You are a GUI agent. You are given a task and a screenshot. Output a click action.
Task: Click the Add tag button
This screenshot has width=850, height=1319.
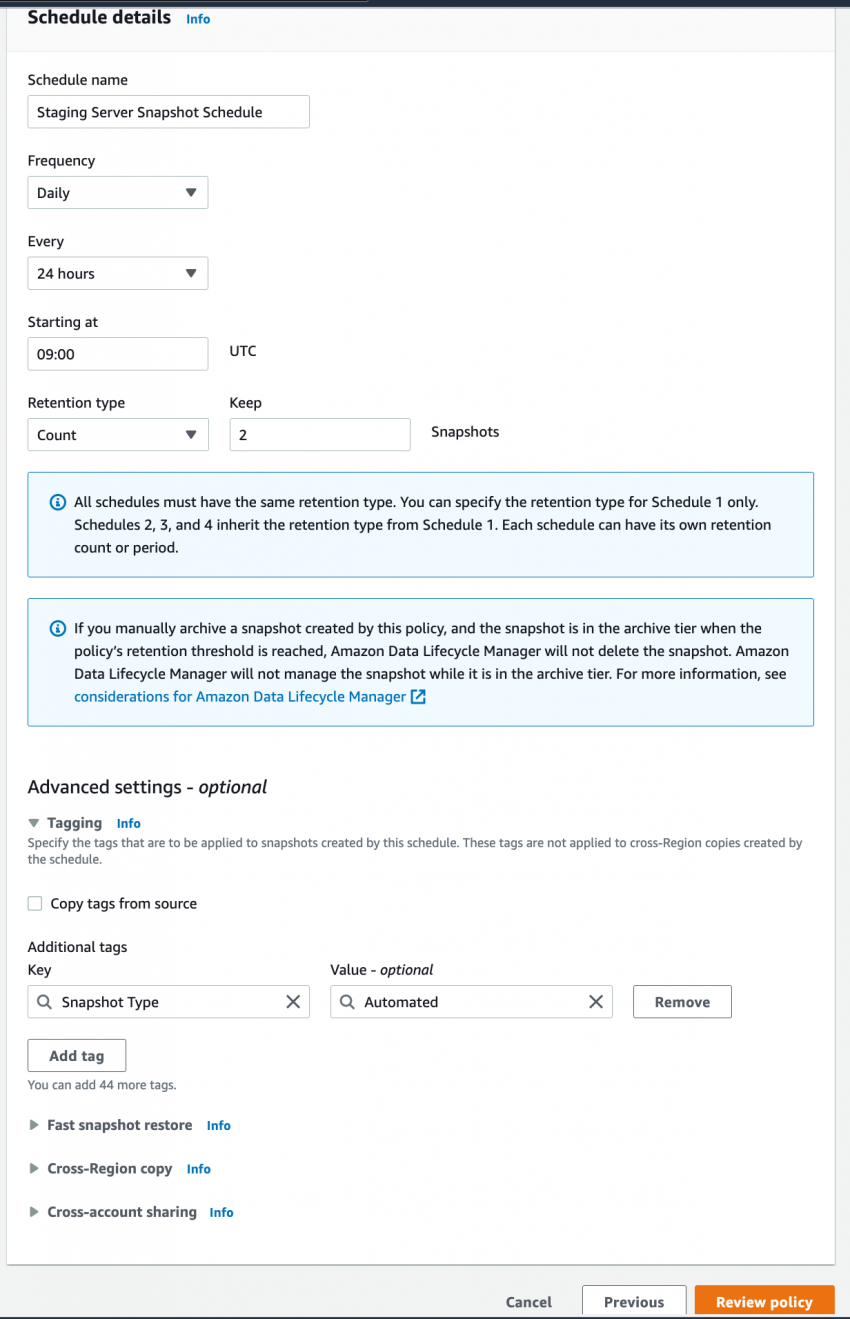pyautogui.click(x=76, y=1055)
